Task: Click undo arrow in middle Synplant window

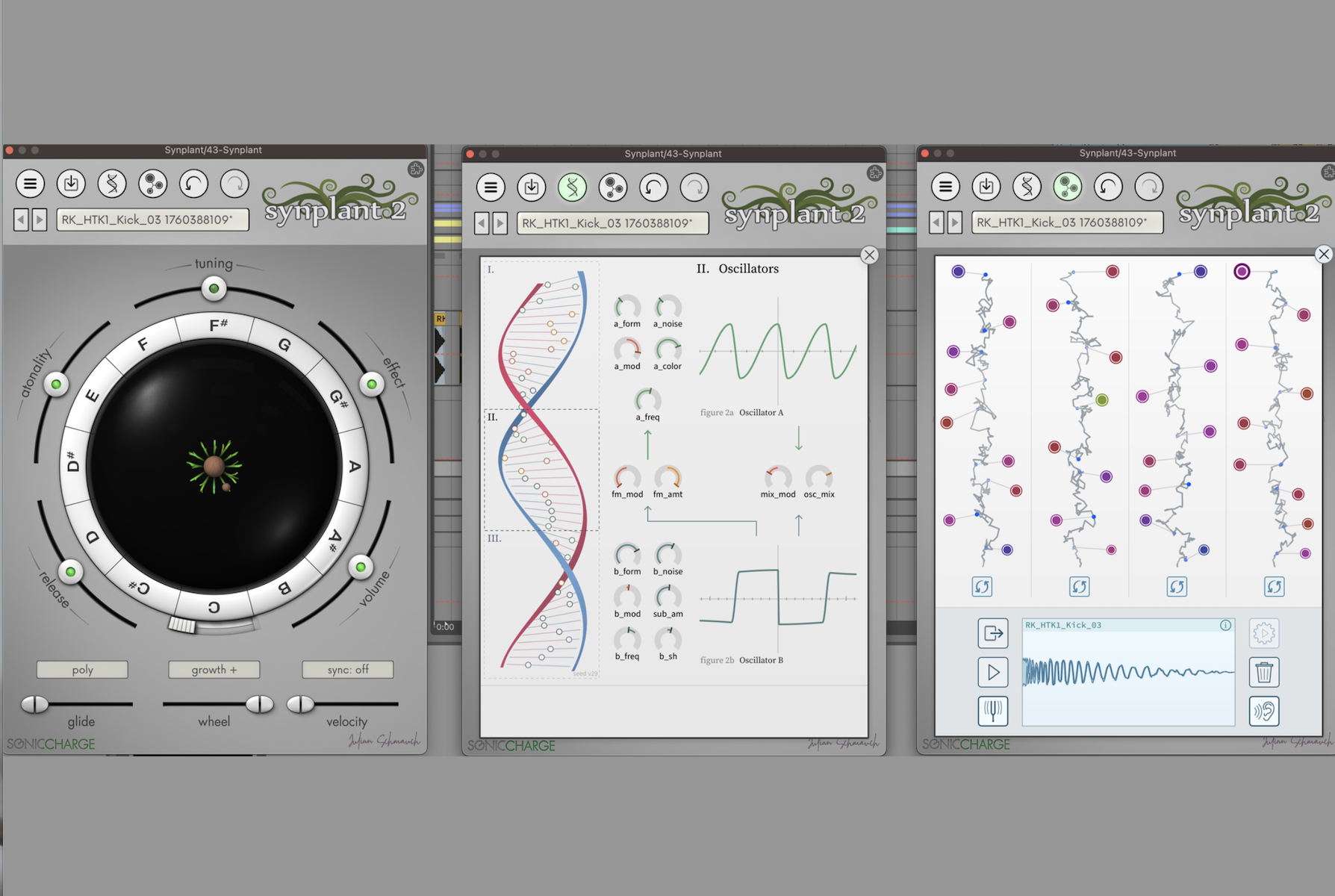Action: click(x=654, y=187)
